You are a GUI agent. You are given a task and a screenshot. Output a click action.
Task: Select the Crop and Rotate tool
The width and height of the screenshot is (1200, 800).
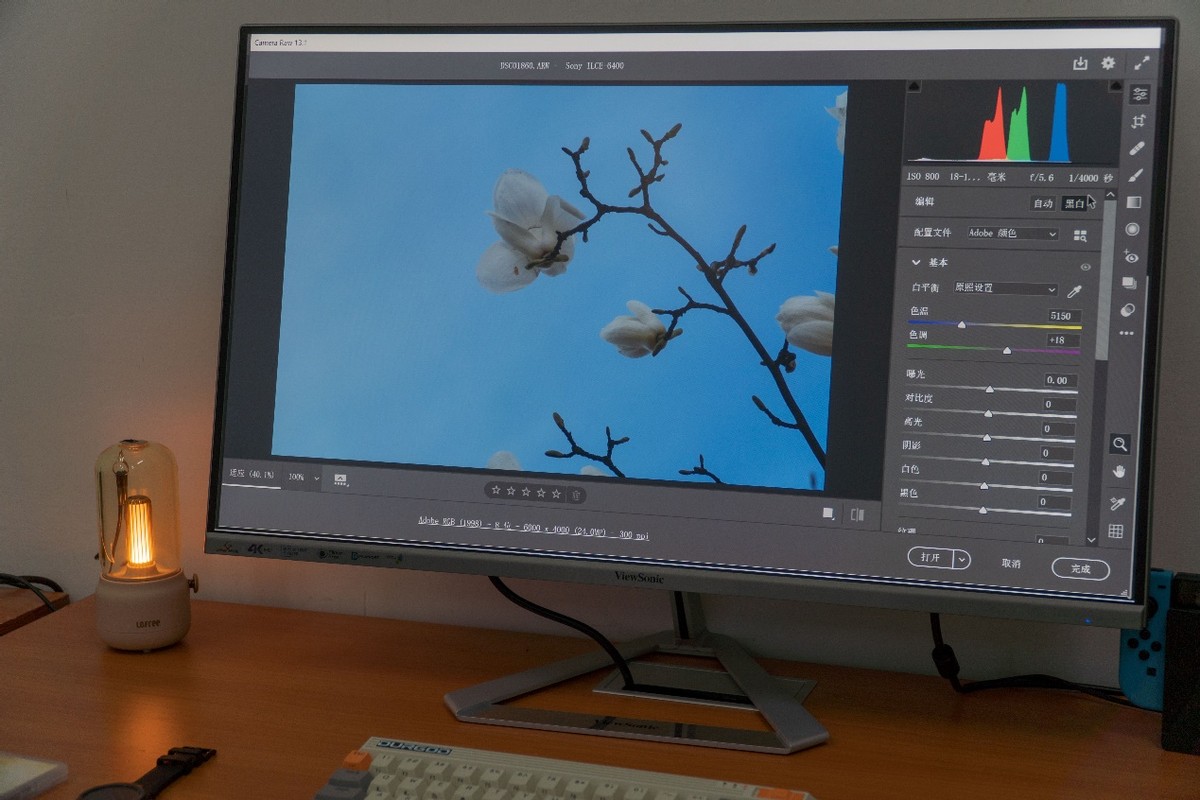tap(1138, 121)
